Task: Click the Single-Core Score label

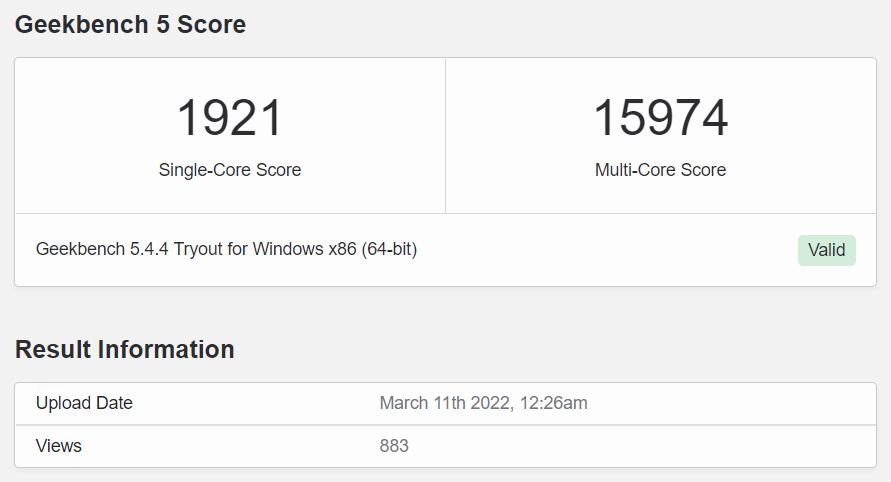Action: 230,170
